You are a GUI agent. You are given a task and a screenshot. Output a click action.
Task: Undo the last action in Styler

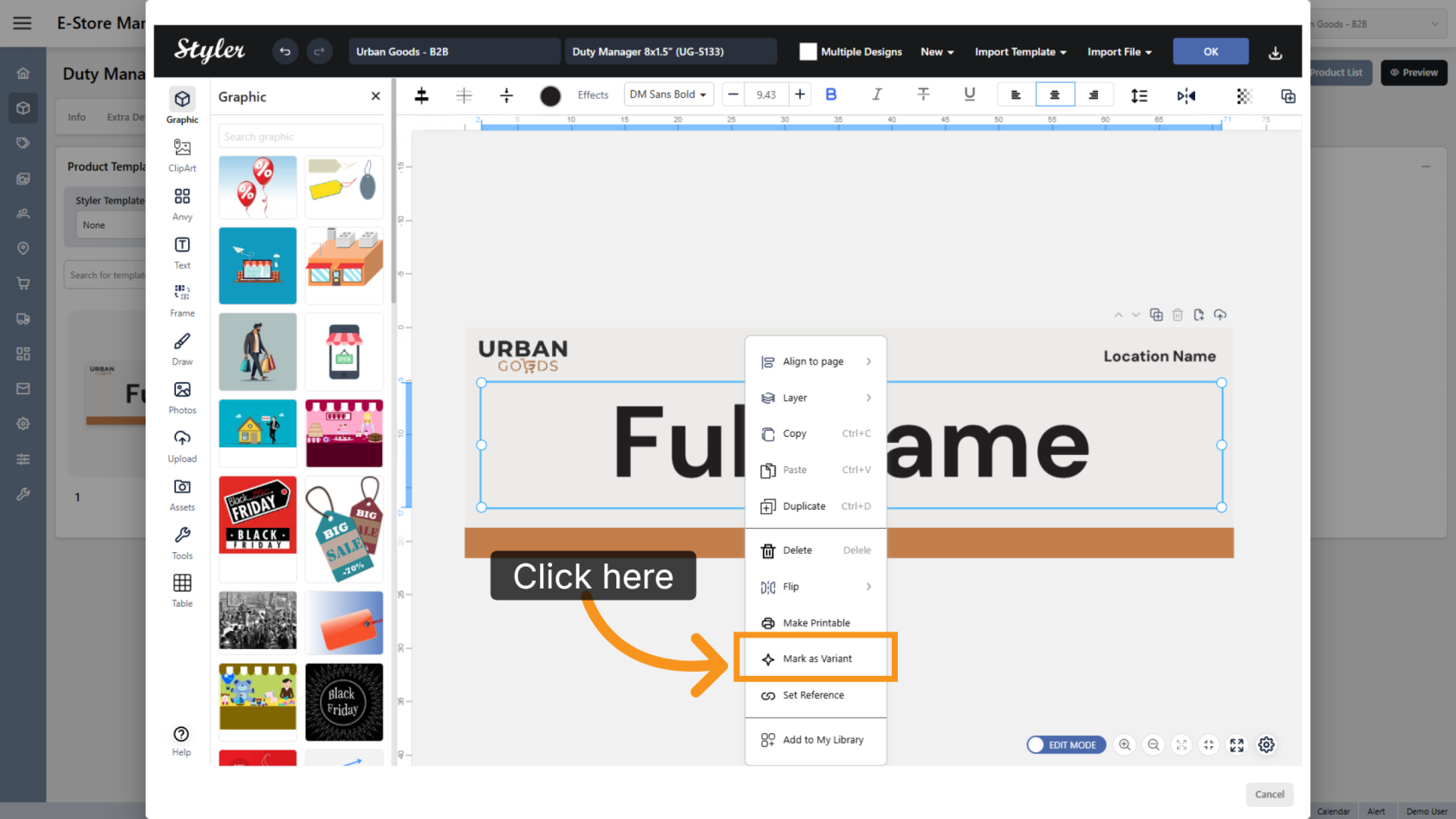pyautogui.click(x=284, y=52)
